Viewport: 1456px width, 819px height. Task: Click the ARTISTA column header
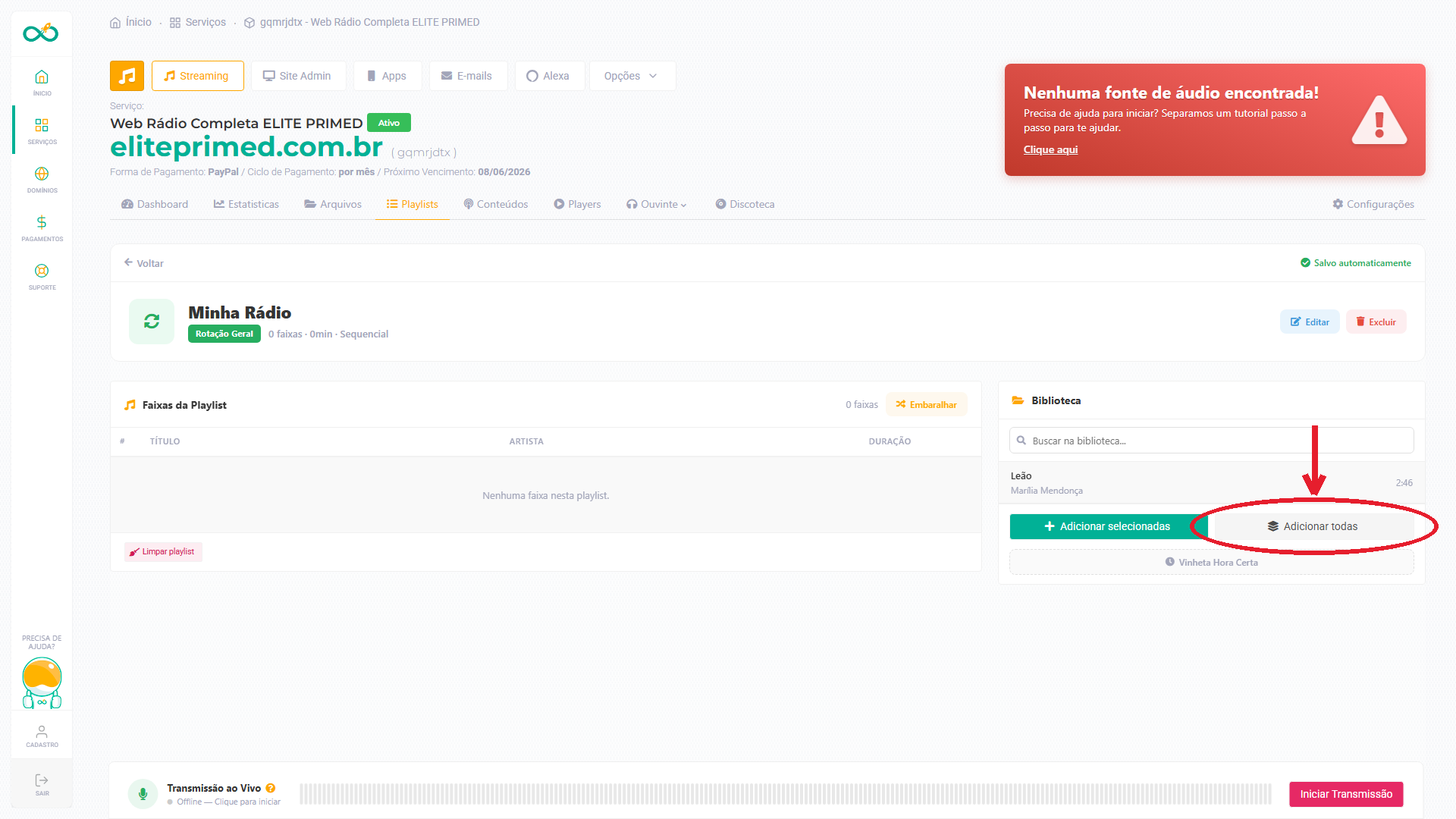(526, 441)
